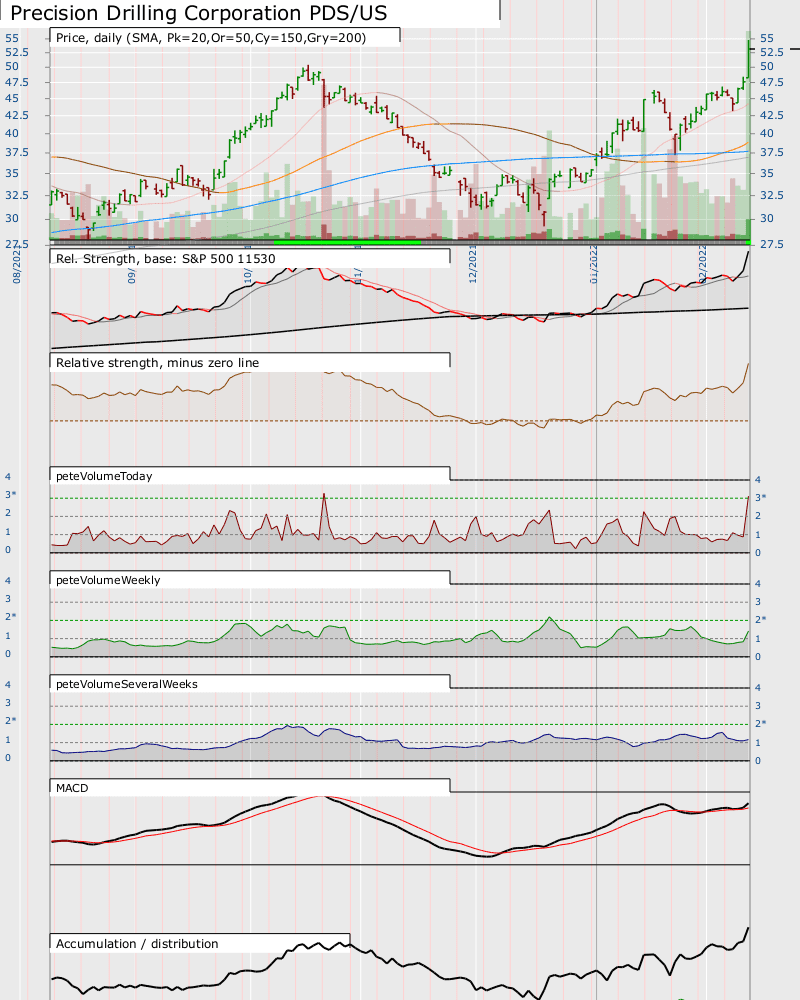
Task: Select the Price, daily SMA panel label
Action: pos(211,38)
